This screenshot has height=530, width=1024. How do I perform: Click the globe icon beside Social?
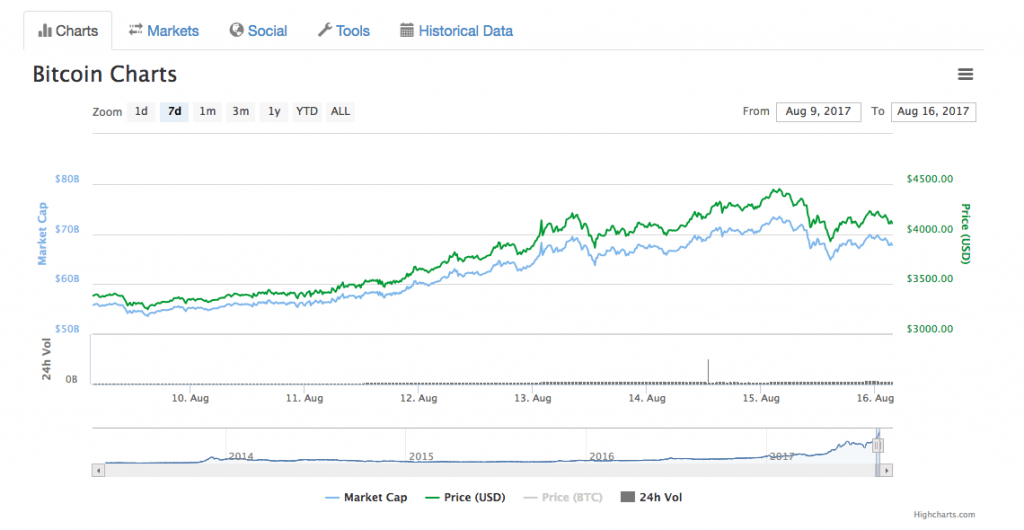click(x=236, y=30)
